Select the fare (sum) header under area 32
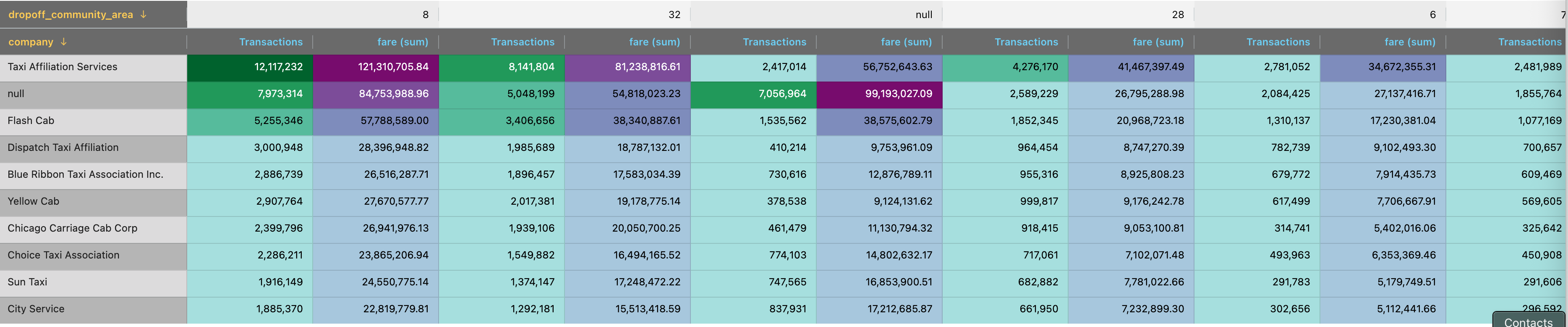This screenshot has height=327, width=1568. pyautogui.click(x=654, y=42)
